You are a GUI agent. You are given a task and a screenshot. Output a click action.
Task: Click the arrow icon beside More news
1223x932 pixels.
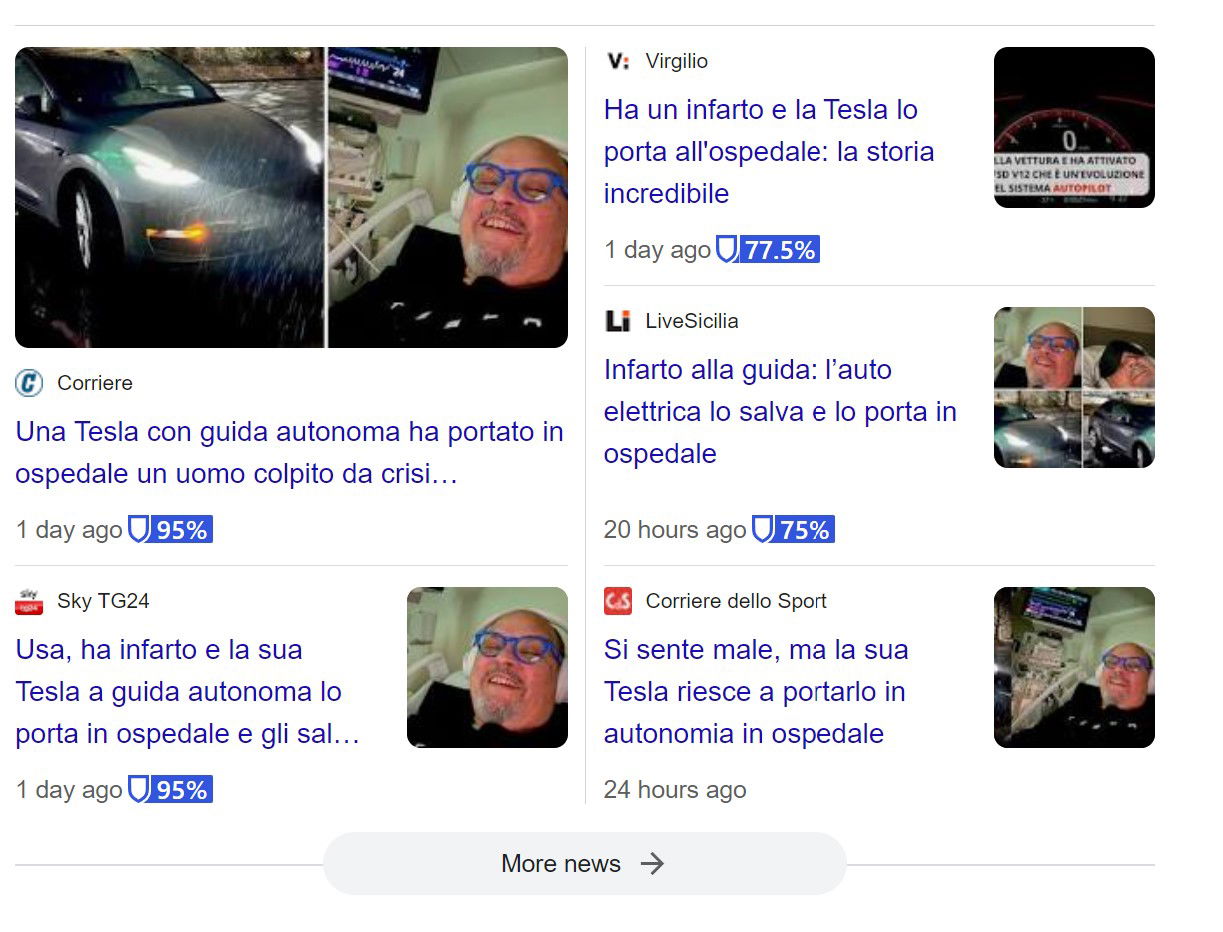[x=652, y=864]
